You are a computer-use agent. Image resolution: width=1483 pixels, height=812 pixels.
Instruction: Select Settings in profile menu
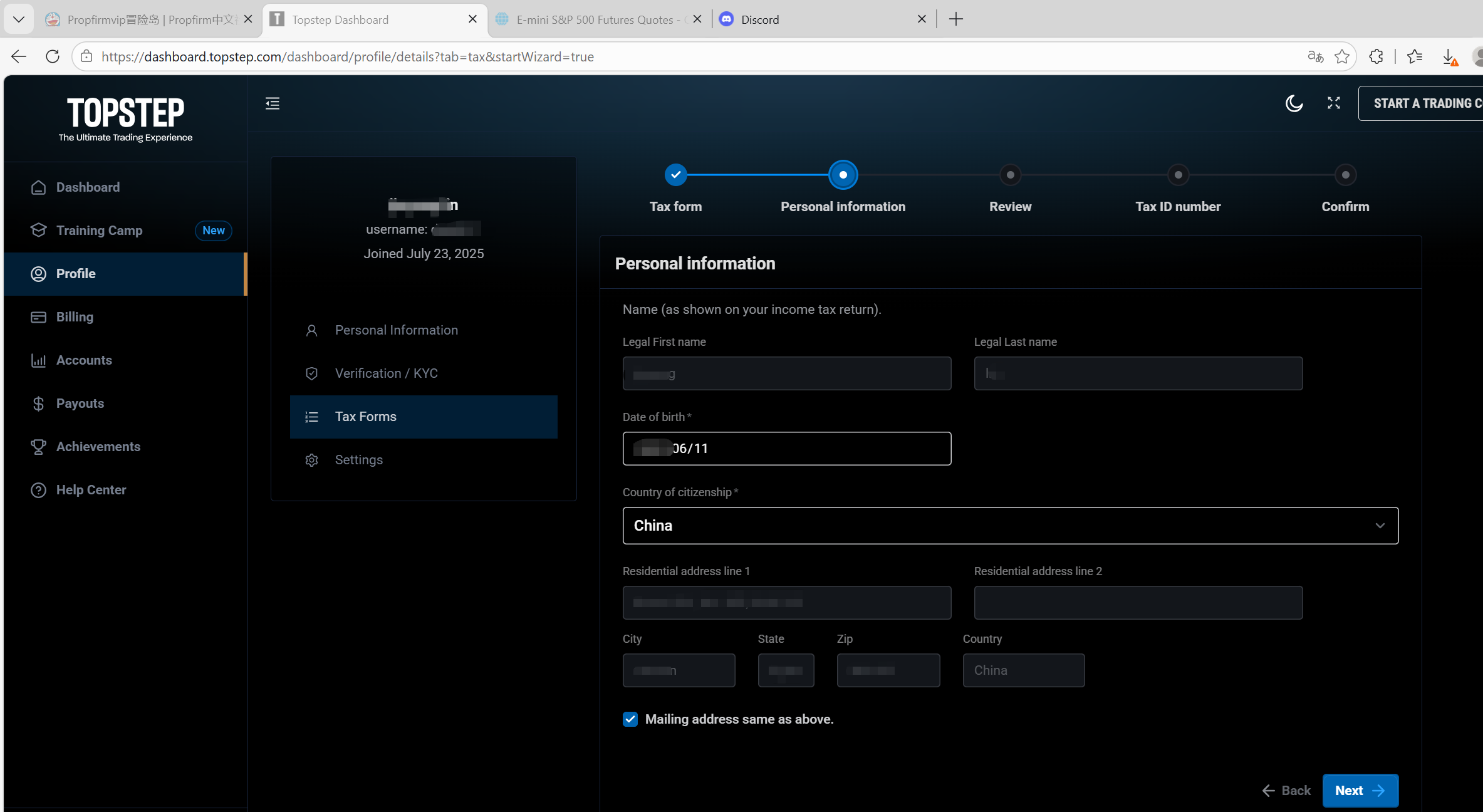pyautogui.click(x=424, y=460)
